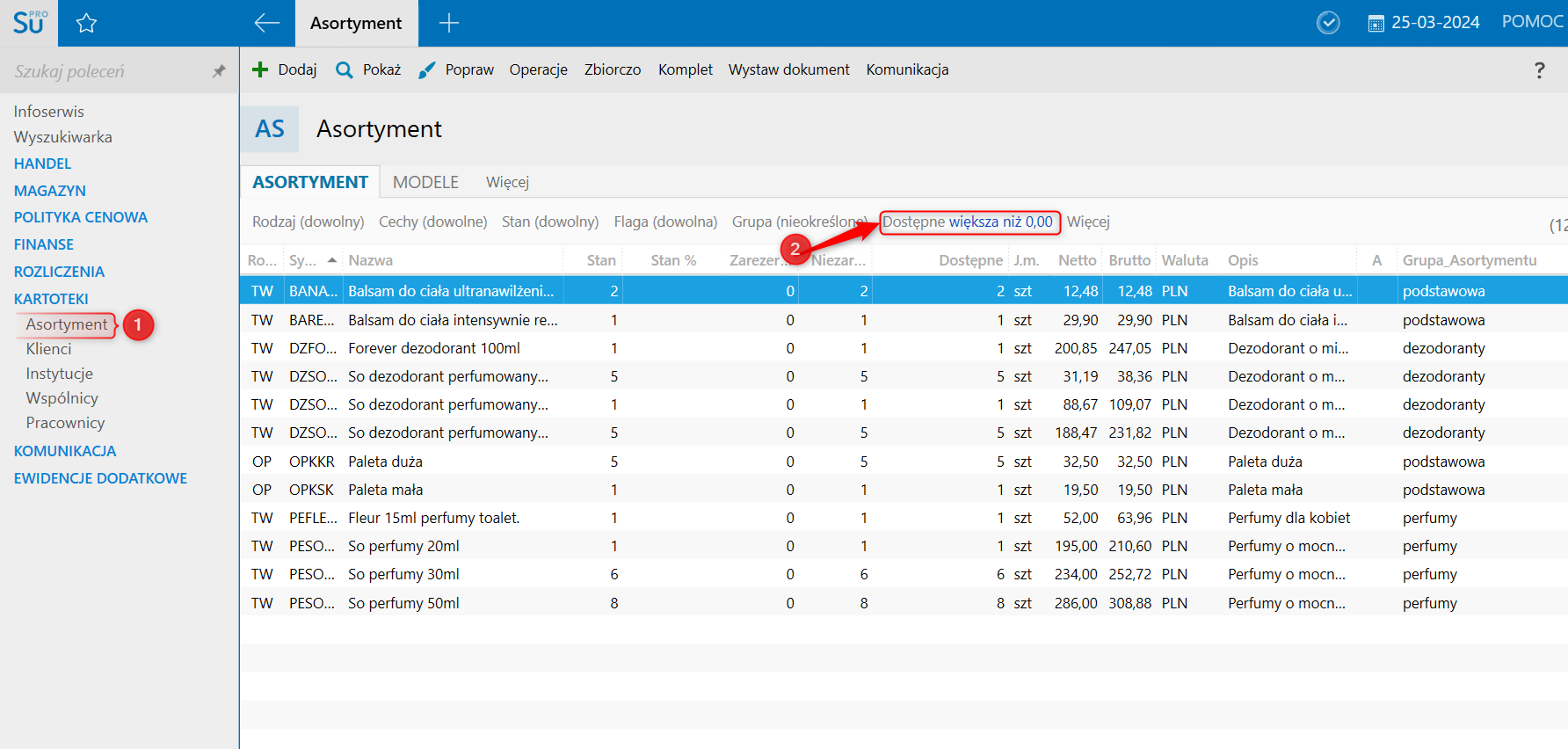This screenshot has height=749, width=1568.
Task: Click the green plus Dodaj button
Action: pyautogui.click(x=284, y=69)
